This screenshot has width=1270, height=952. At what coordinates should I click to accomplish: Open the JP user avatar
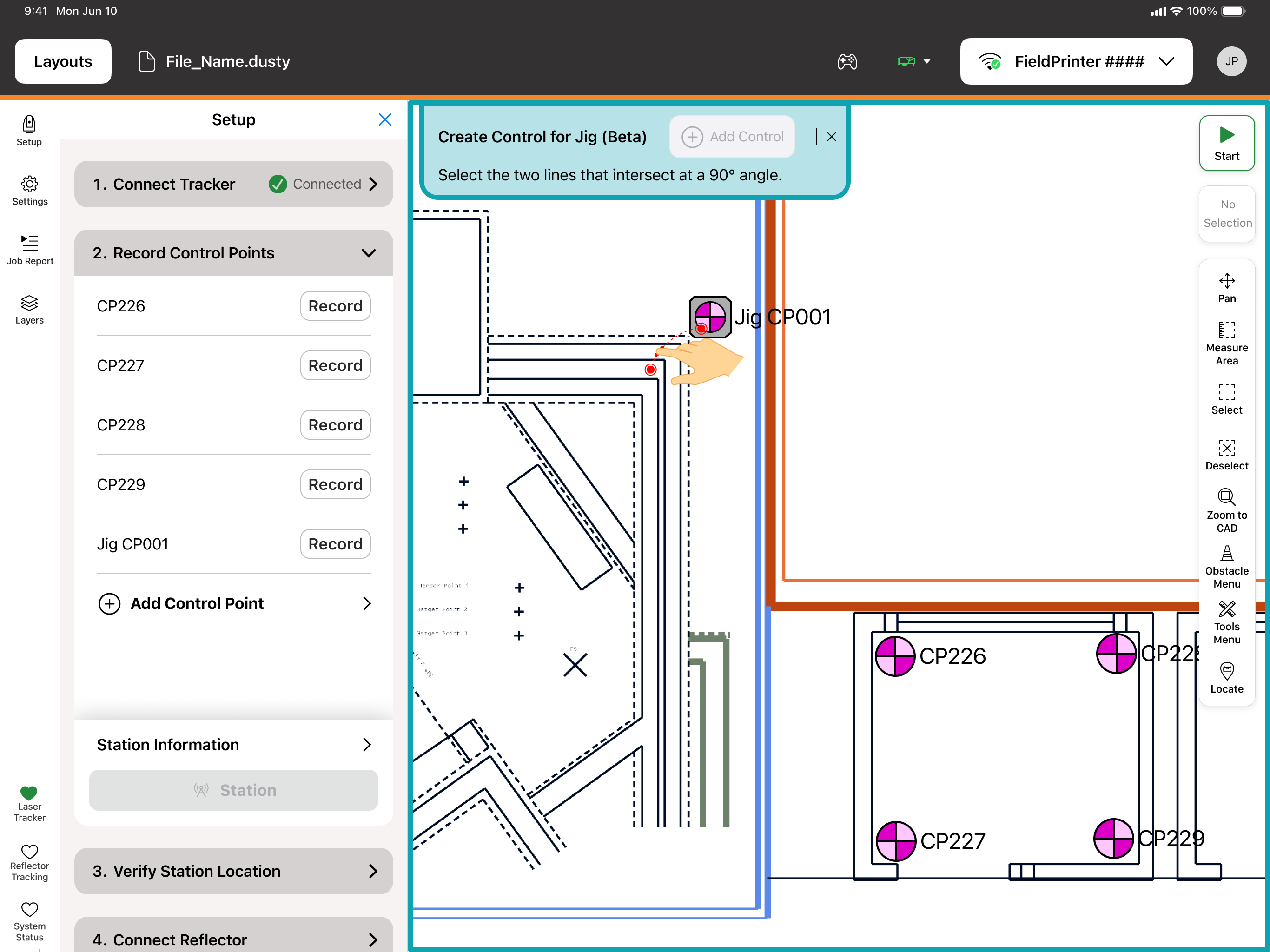pyautogui.click(x=1231, y=61)
